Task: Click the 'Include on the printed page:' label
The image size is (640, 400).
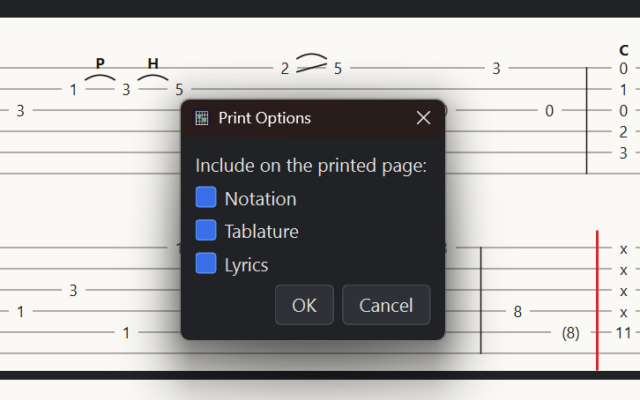Action: click(311, 166)
